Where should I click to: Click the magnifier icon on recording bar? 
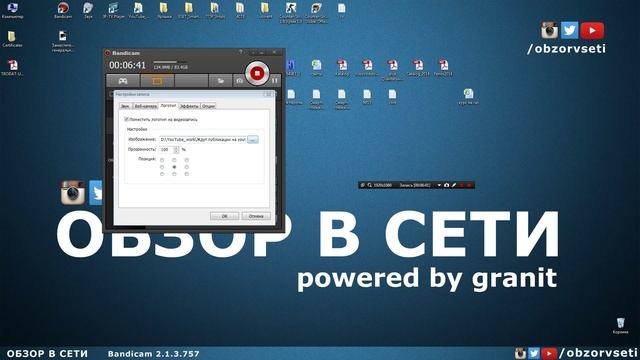[x=369, y=185]
